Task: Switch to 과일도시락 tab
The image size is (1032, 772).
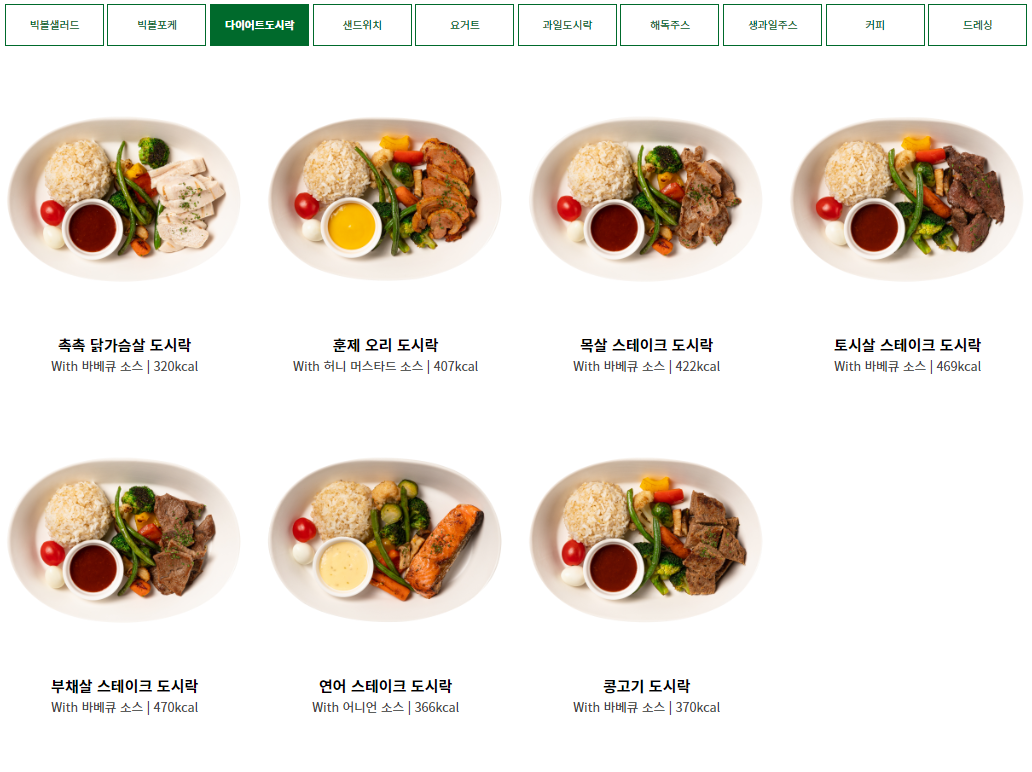Action: tap(567, 25)
